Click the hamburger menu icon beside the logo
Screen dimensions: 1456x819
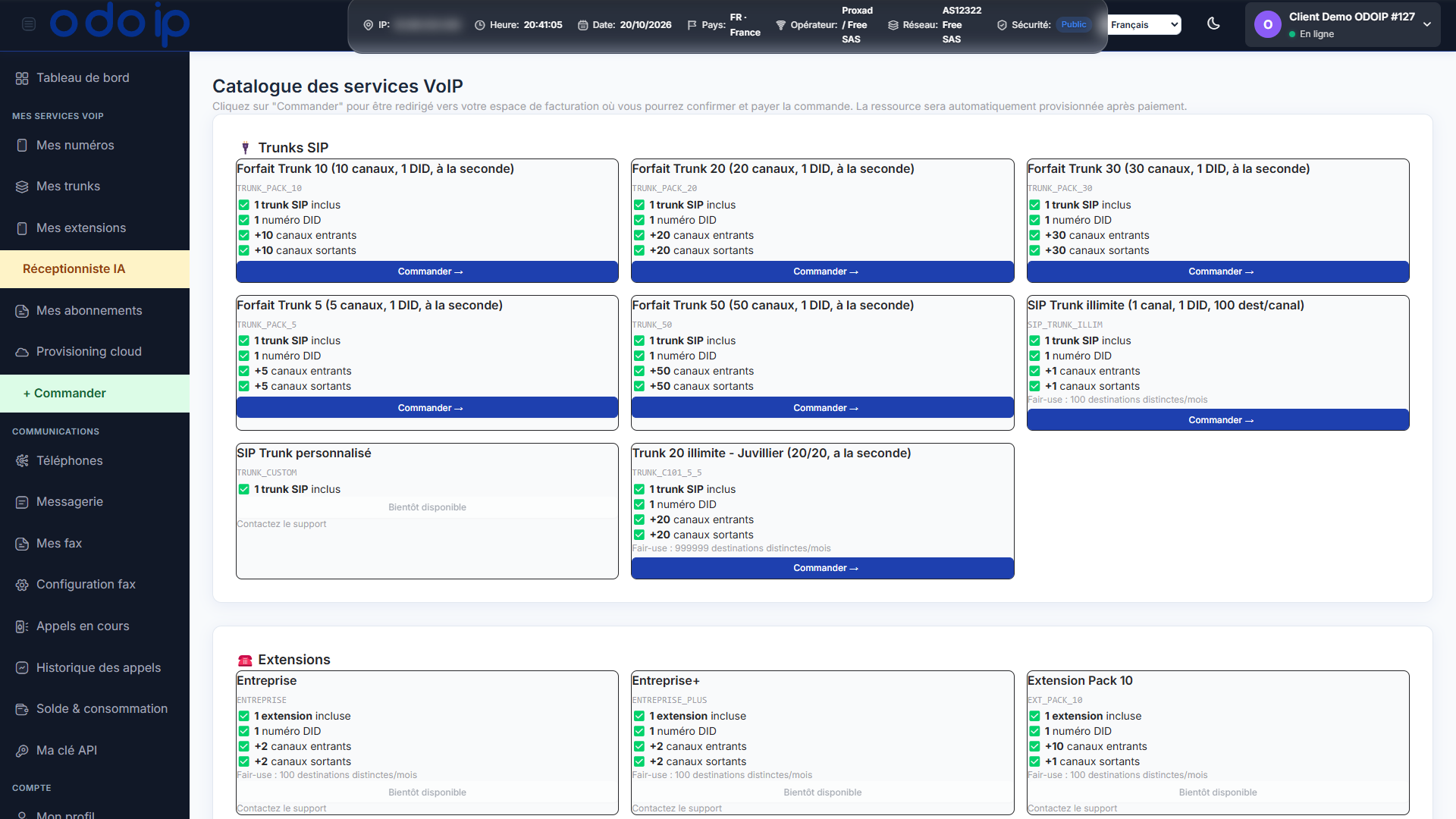click(x=29, y=24)
